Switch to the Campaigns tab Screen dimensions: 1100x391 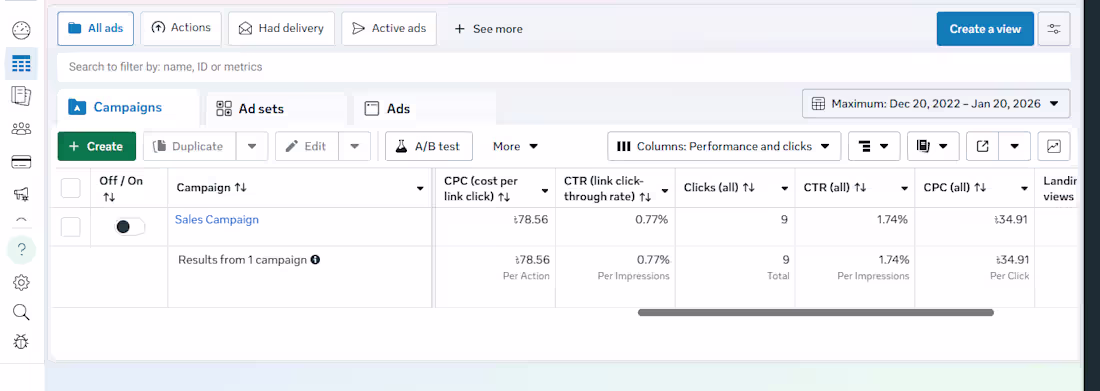pos(128,108)
